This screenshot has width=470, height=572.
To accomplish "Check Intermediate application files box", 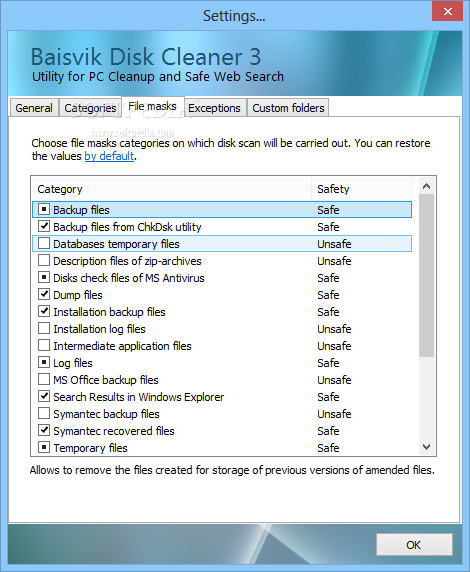I will click(x=44, y=345).
